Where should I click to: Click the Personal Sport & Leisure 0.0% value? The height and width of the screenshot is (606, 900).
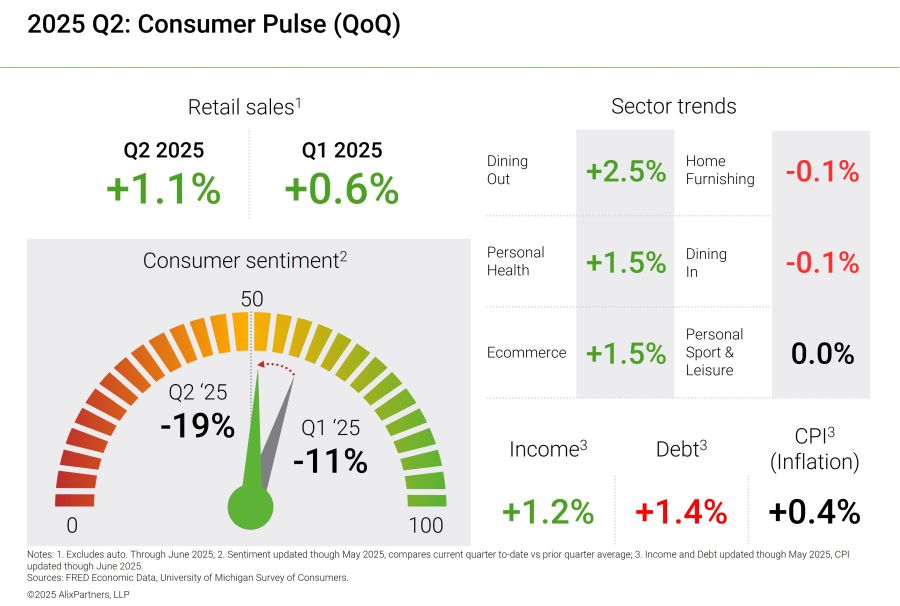click(822, 353)
